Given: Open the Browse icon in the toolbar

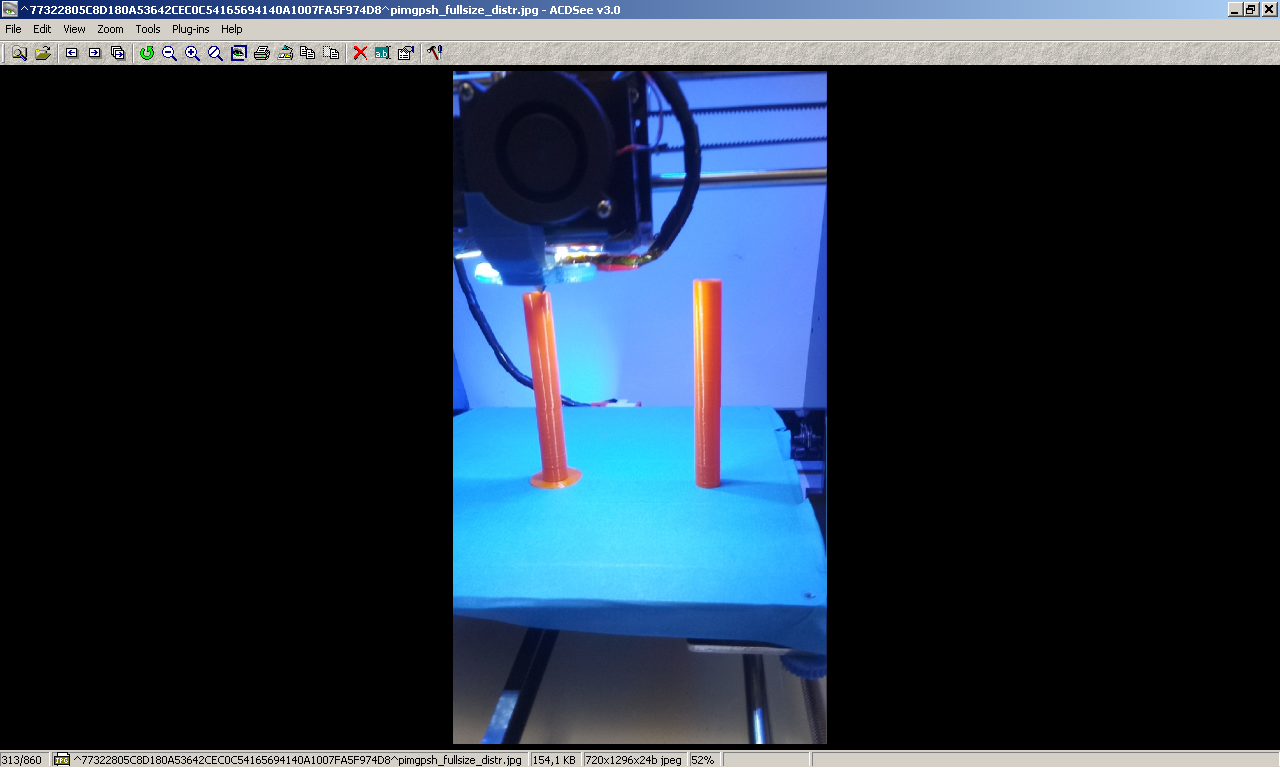Looking at the screenshot, I should coord(19,53).
